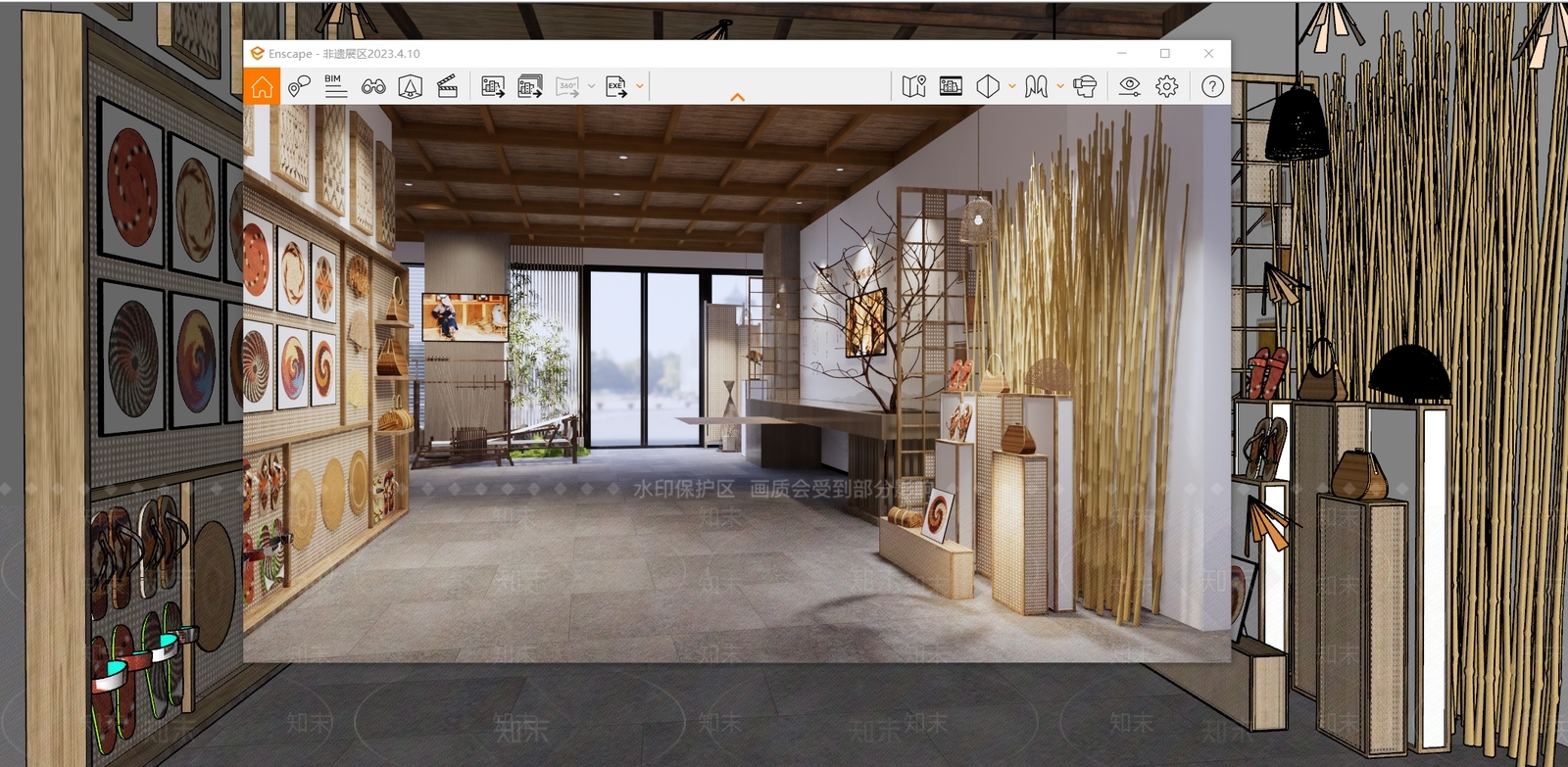This screenshot has height=767, width=1568.
Task: Expand the render mode dropdown arrow
Action: 1011,86
